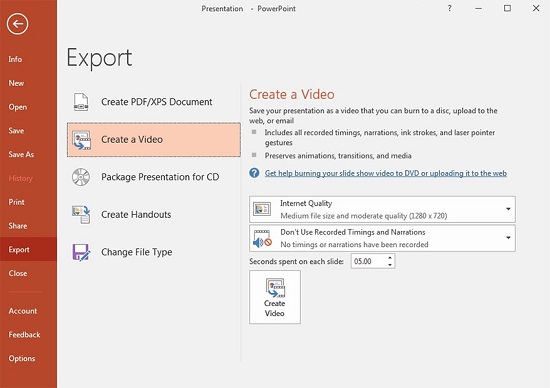
Task: Select Create a Video export option
Action: pos(154,140)
